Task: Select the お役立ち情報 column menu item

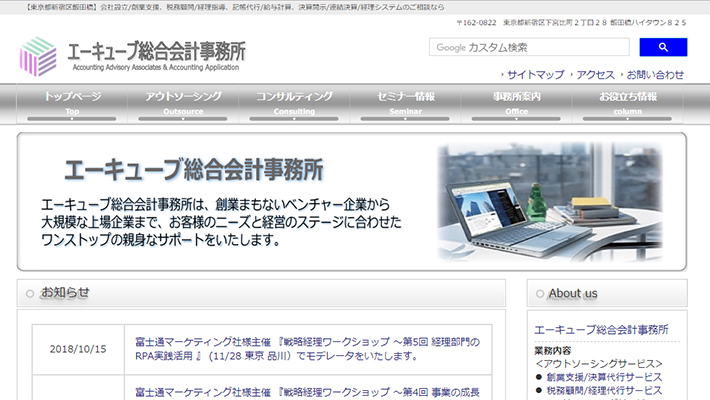Action: pyautogui.click(x=628, y=104)
